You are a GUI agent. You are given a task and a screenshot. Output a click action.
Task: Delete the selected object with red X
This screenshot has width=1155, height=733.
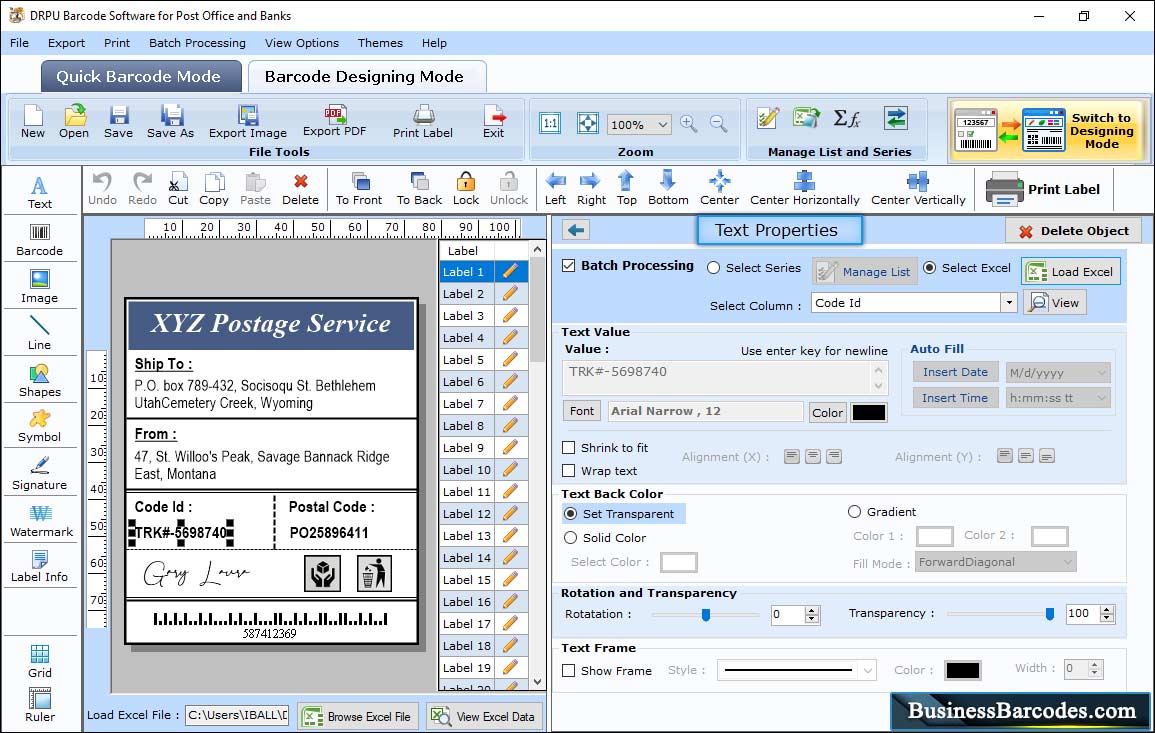tap(301, 189)
